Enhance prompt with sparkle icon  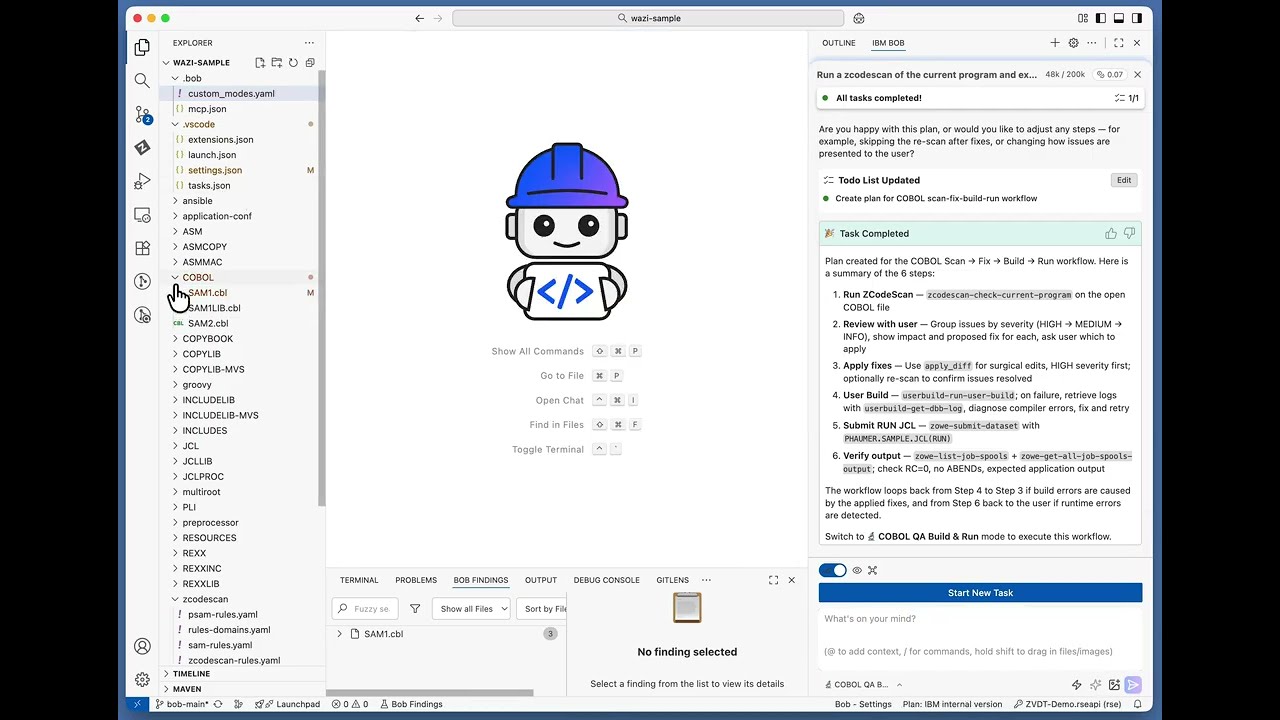tap(1095, 685)
